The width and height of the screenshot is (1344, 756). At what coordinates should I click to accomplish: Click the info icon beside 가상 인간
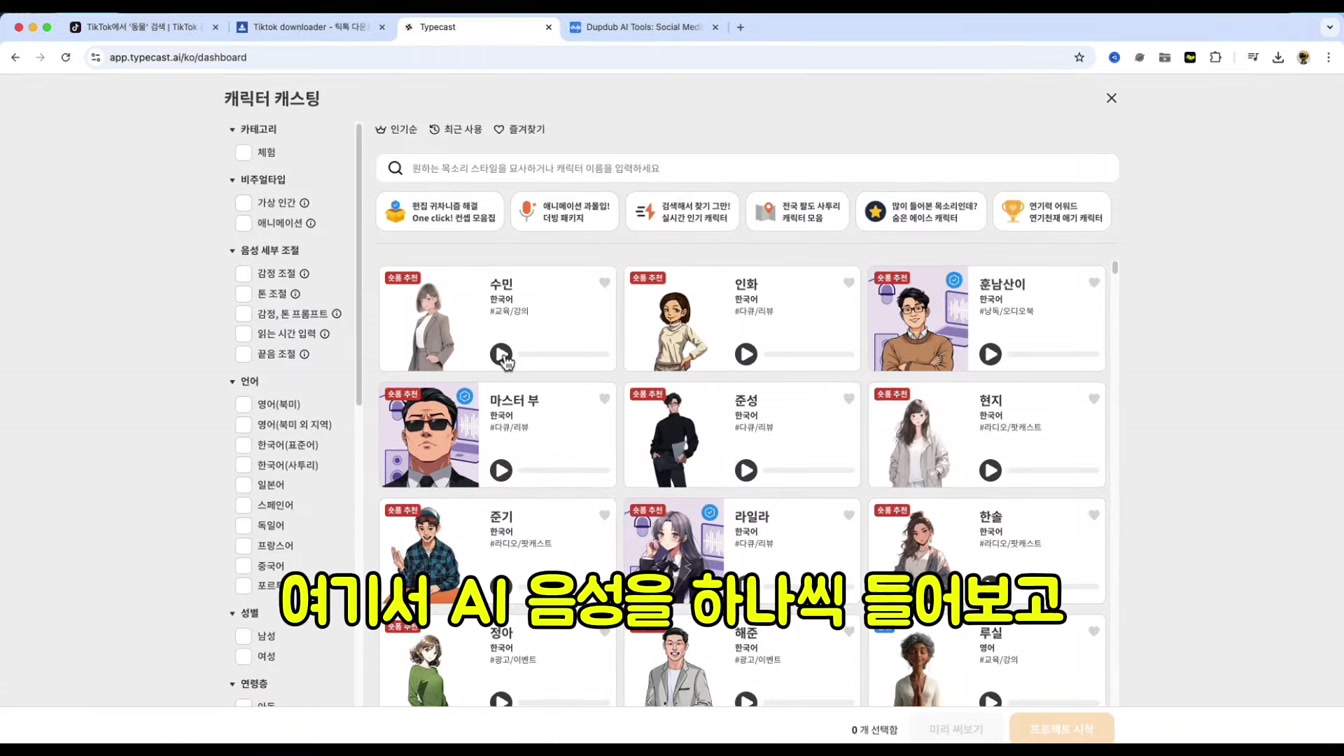[305, 203]
